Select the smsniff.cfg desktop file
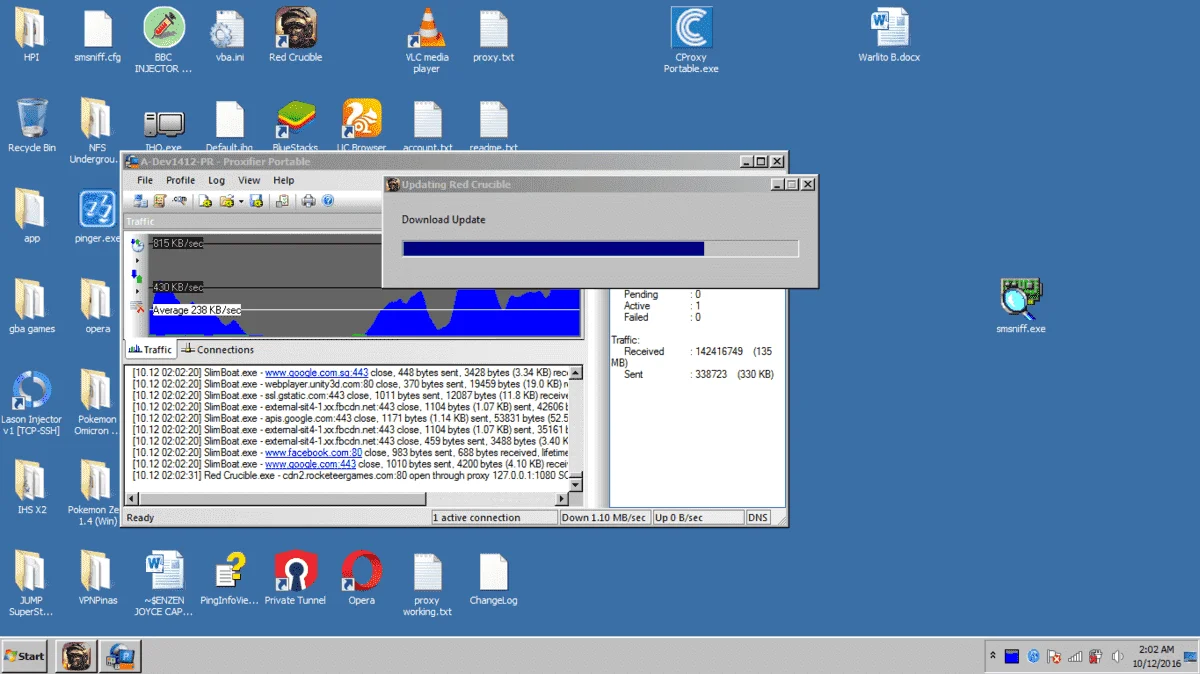Image resolution: width=1200 pixels, height=674 pixels. pyautogui.click(x=97, y=36)
